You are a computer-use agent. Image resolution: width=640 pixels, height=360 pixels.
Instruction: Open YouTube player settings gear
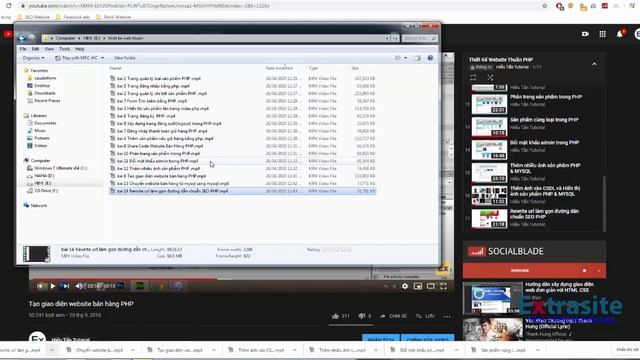tap(404, 286)
